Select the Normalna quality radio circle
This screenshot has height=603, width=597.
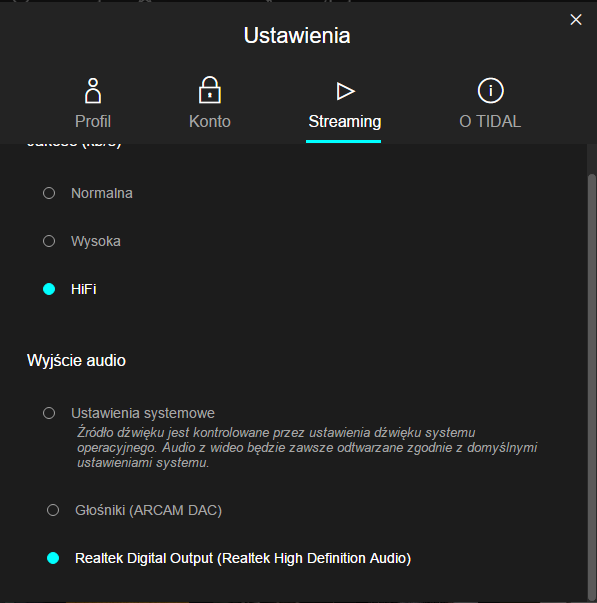pyautogui.click(x=49, y=193)
